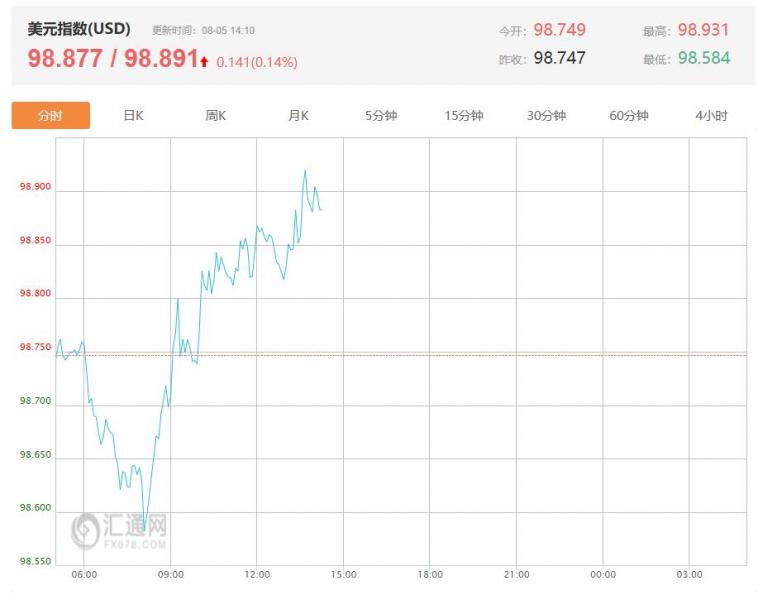
Task: Switch to the 5分钟 interval tab
Action: click(381, 116)
